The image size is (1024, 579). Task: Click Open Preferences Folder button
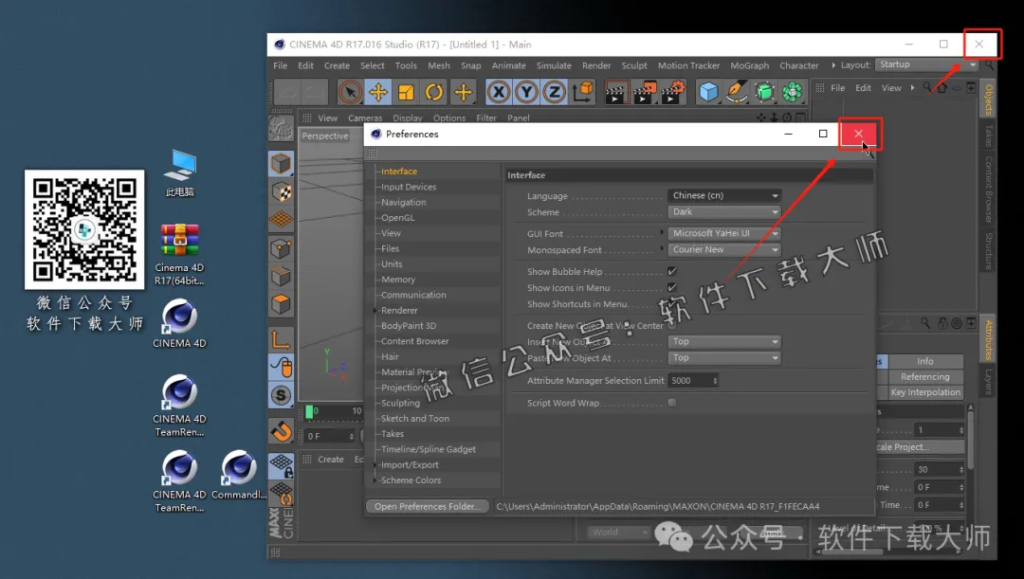coord(428,506)
